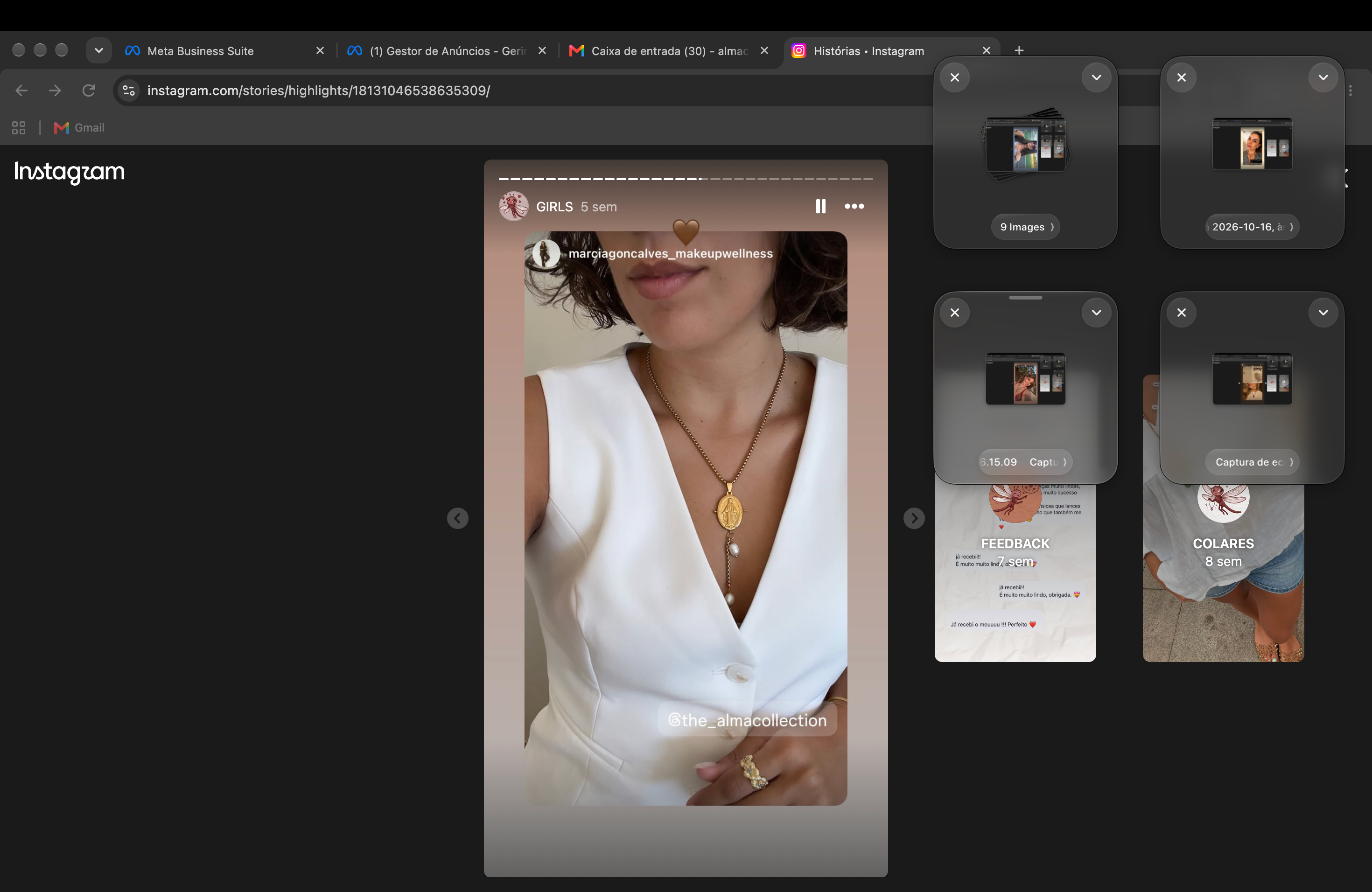Switch to Caixa de entrada Gmail tab
The height and width of the screenshot is (892, 1372).
pyautogui.click(x=669, y=51)
